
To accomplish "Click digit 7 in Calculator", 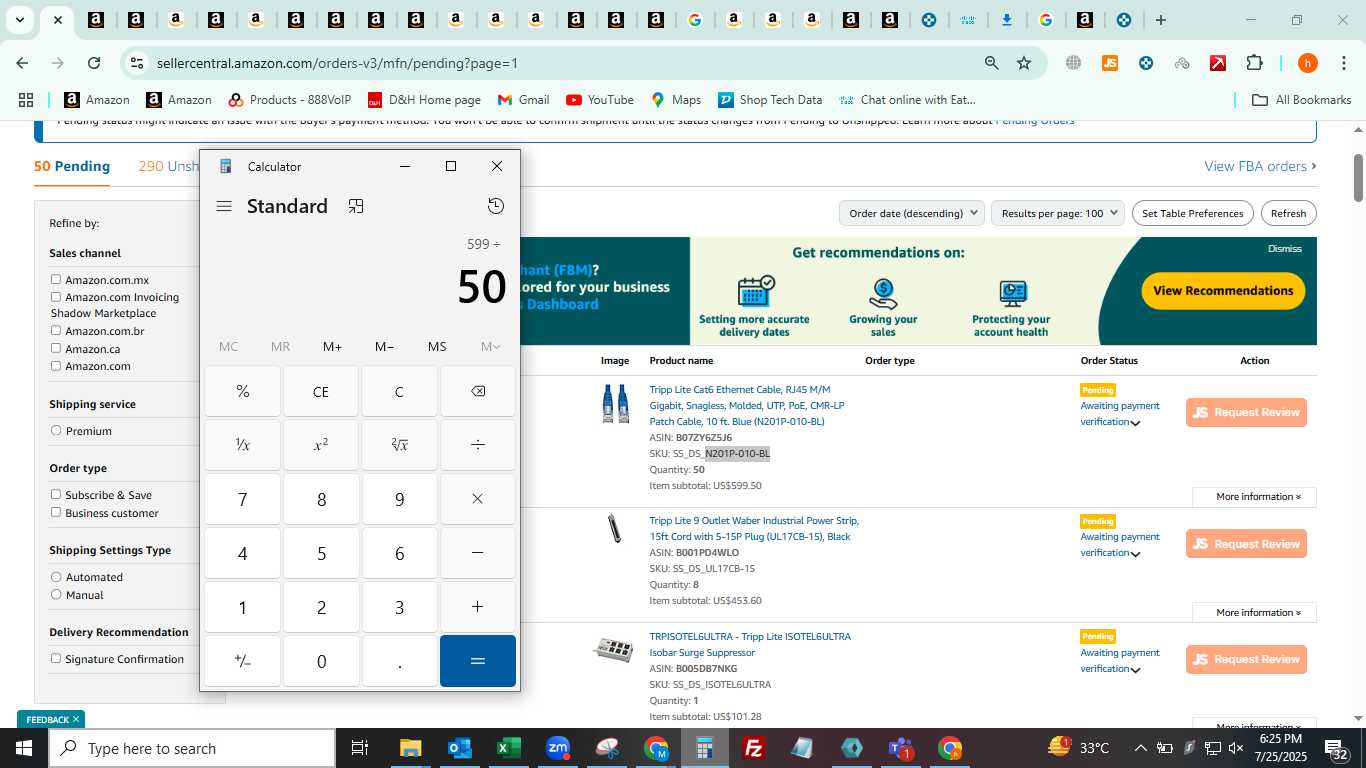I will pyautogui.click(x=243, y=499).
